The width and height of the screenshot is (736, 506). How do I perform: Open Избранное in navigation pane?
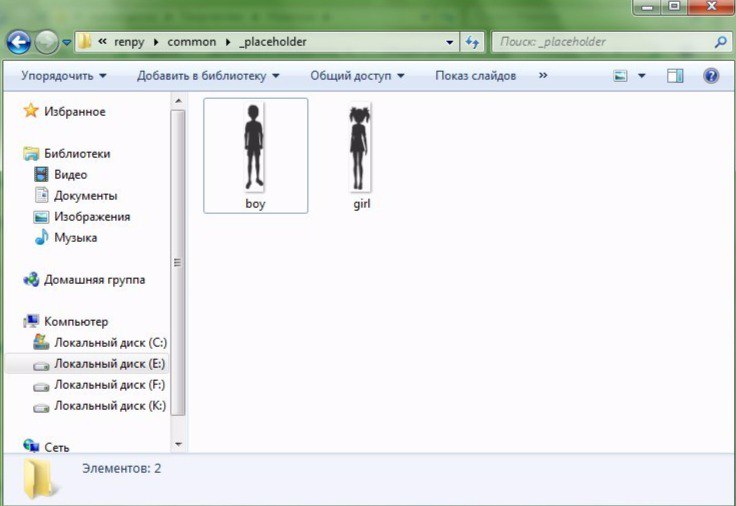pos(75,112)
